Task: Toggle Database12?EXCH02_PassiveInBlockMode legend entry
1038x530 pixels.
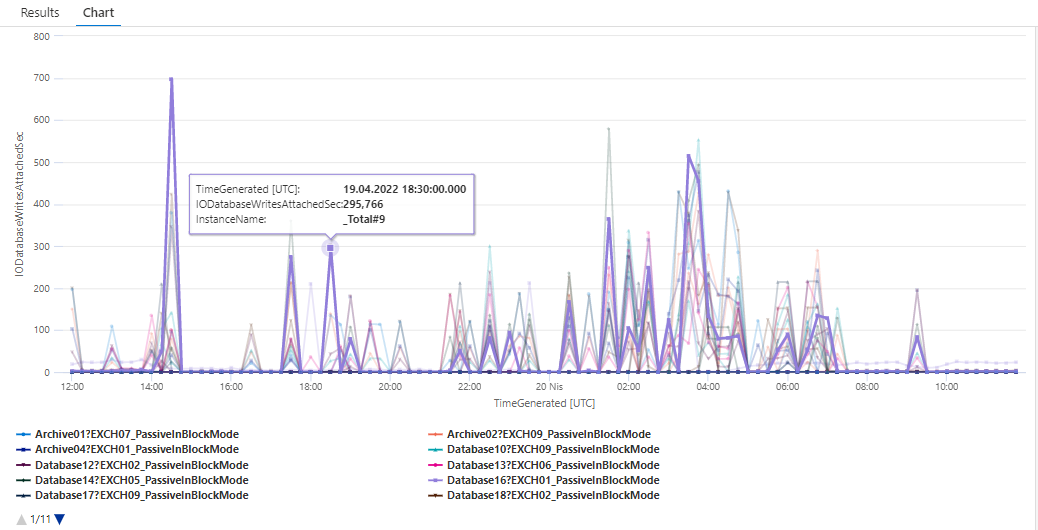Action: click(132, 465)
